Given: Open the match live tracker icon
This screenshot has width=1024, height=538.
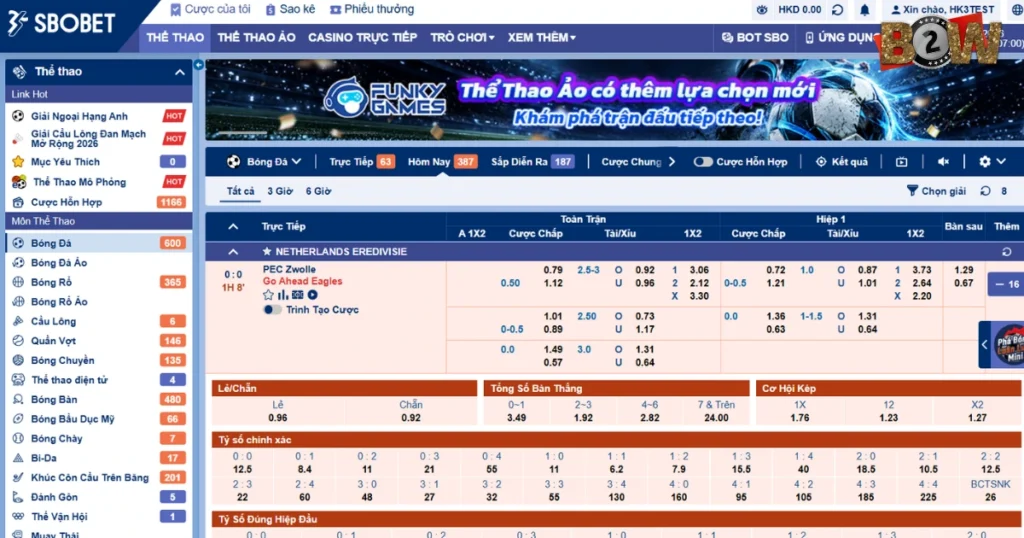Looking at the screenshot, I should (x=298, y=295).
